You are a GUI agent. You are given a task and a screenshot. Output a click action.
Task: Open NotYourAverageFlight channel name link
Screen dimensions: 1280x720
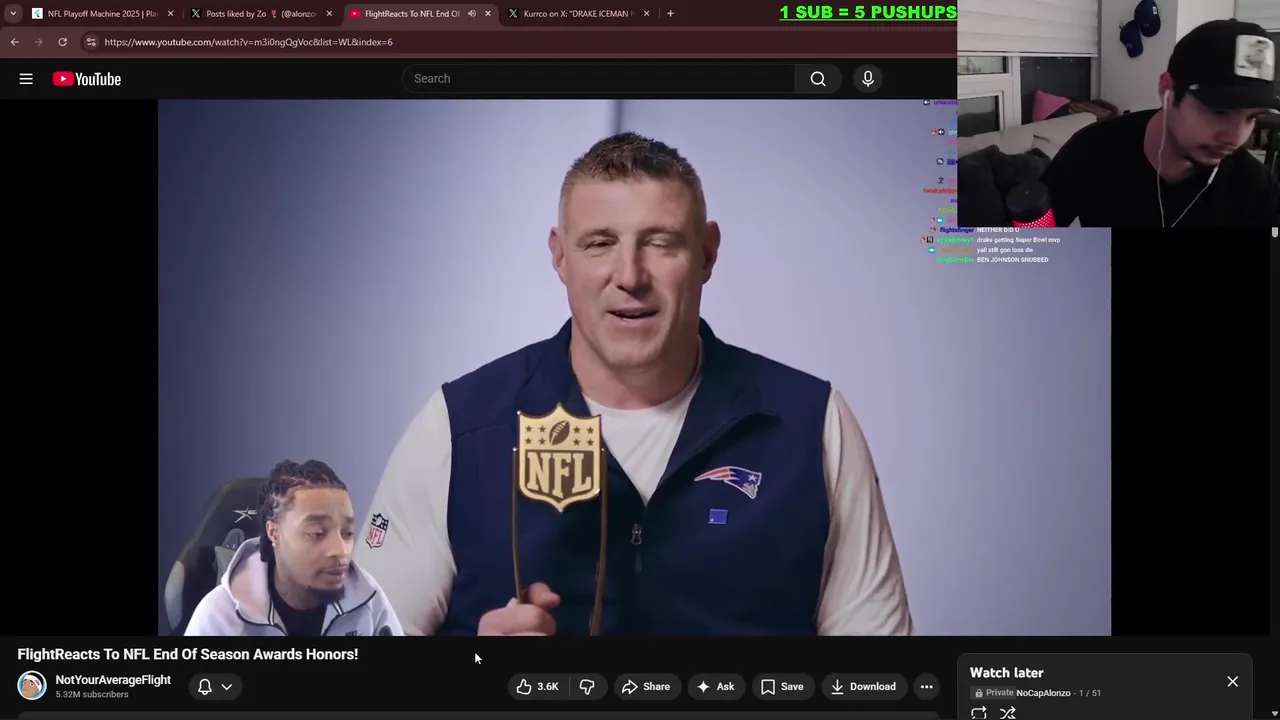coord(113,680)
